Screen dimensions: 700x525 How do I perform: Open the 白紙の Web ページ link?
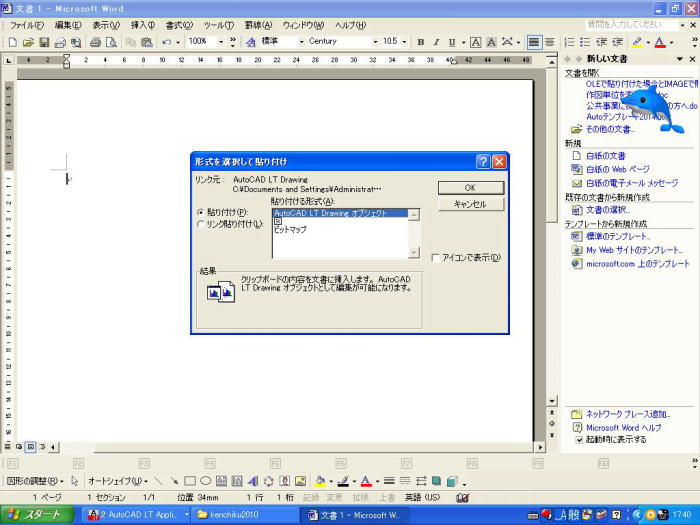click(x=617, y=169)
